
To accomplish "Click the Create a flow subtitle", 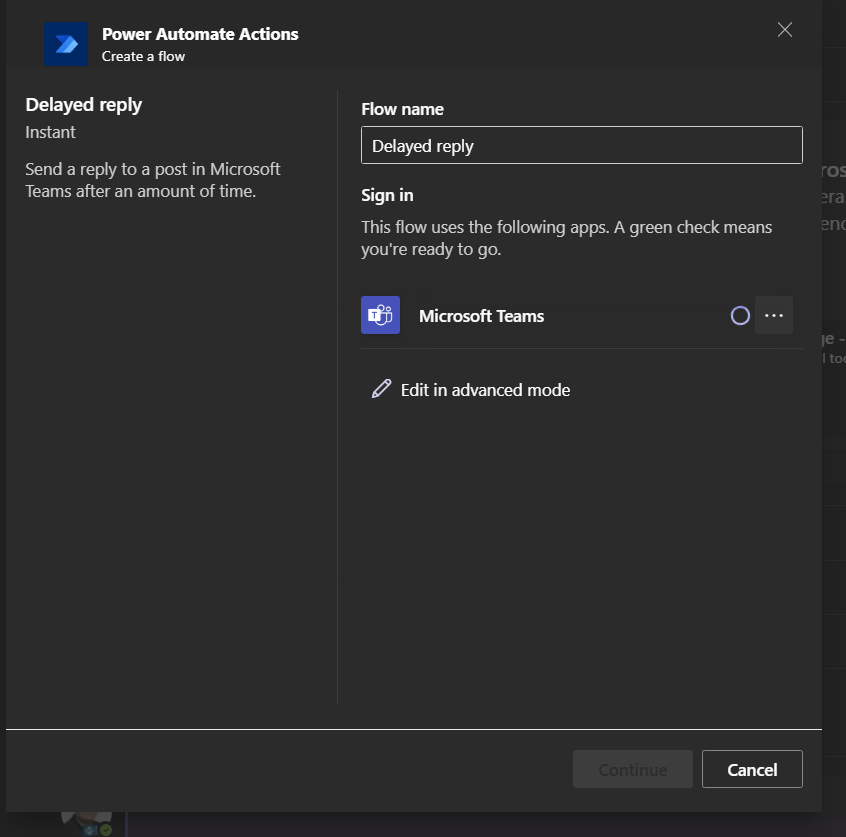I will (143, 57).
